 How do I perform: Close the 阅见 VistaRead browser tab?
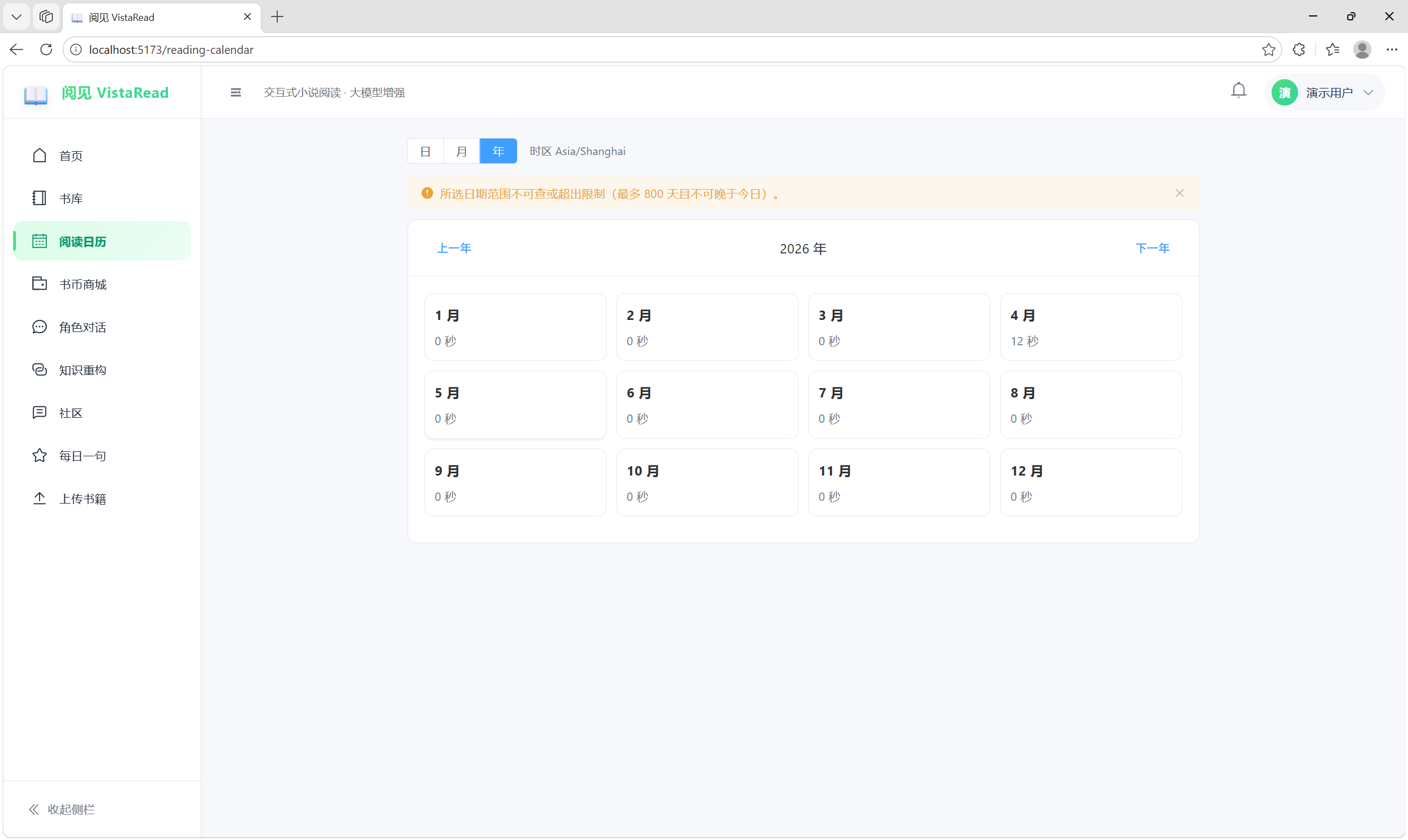tap(248, 17)
